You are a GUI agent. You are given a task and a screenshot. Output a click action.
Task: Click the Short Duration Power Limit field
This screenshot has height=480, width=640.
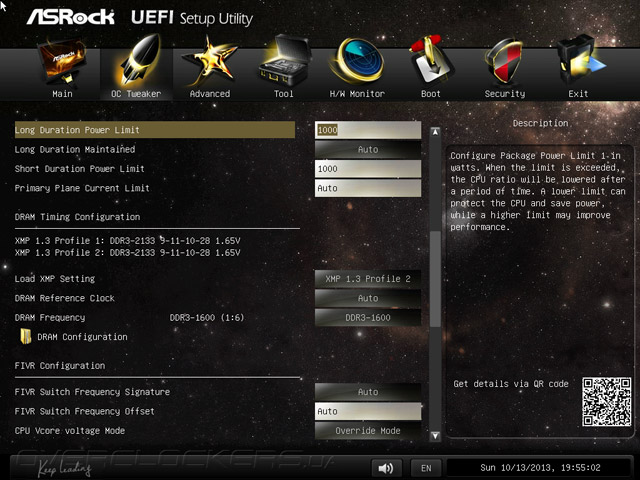coord(368,169)
